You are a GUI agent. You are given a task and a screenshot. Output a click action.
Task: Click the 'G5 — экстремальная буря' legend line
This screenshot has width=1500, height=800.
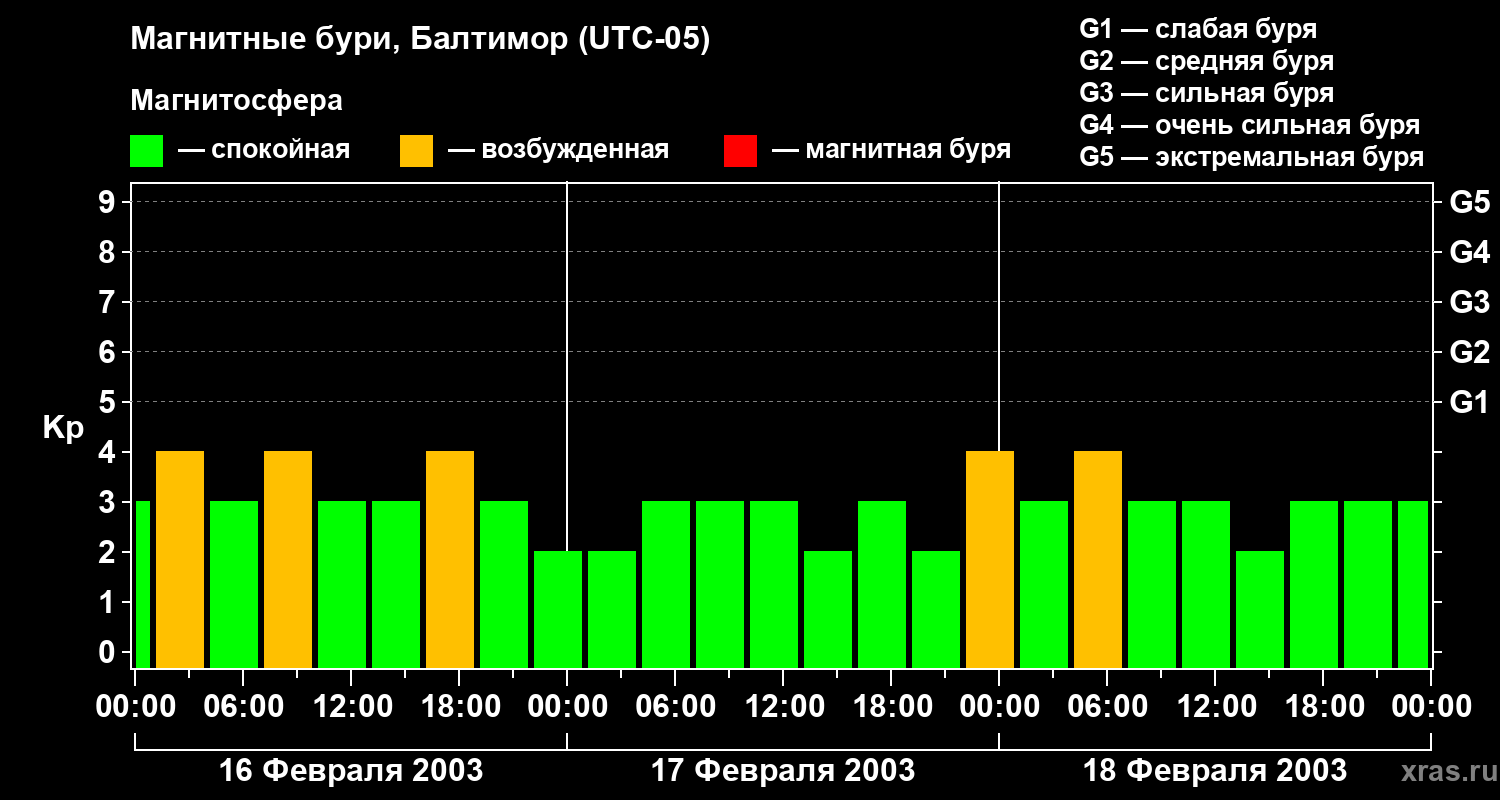[x=1251, y=157]
